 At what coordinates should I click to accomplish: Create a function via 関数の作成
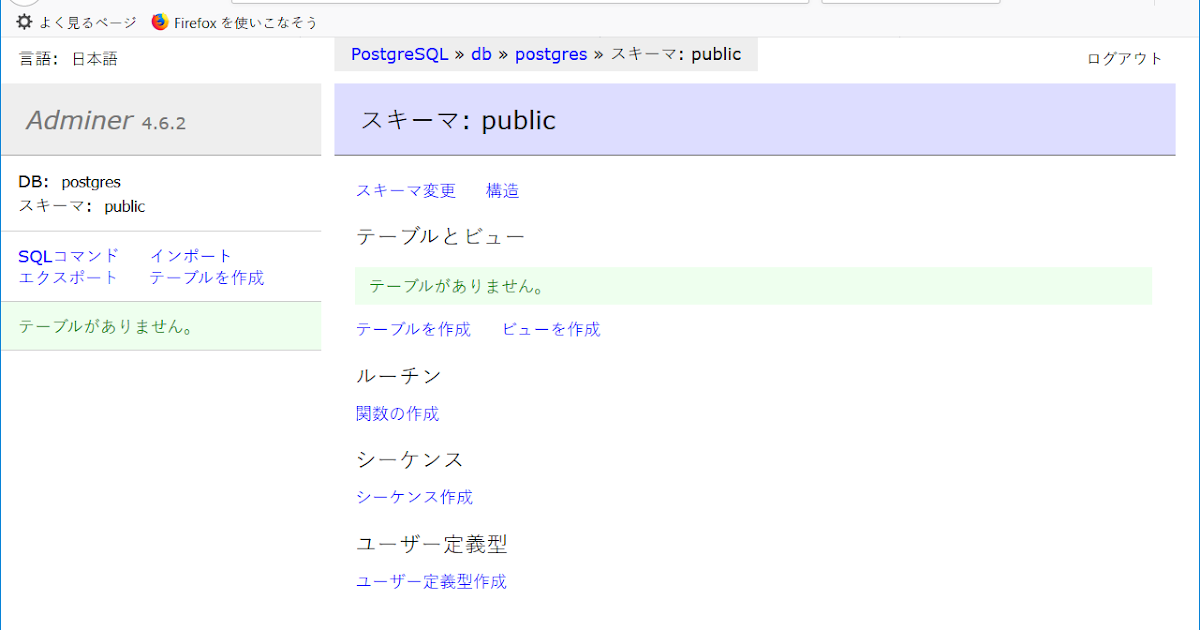(x=397, y=413)
